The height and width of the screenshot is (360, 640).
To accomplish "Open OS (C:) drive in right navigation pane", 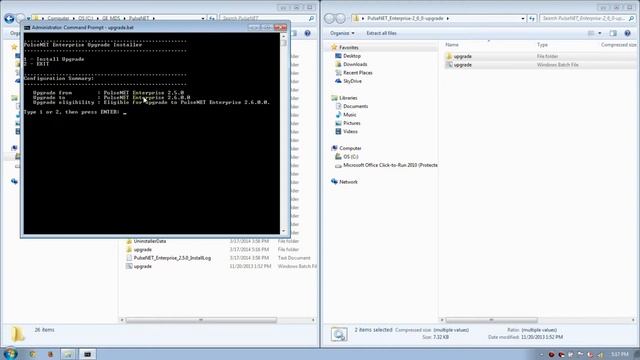I will [x=350, y=157].
